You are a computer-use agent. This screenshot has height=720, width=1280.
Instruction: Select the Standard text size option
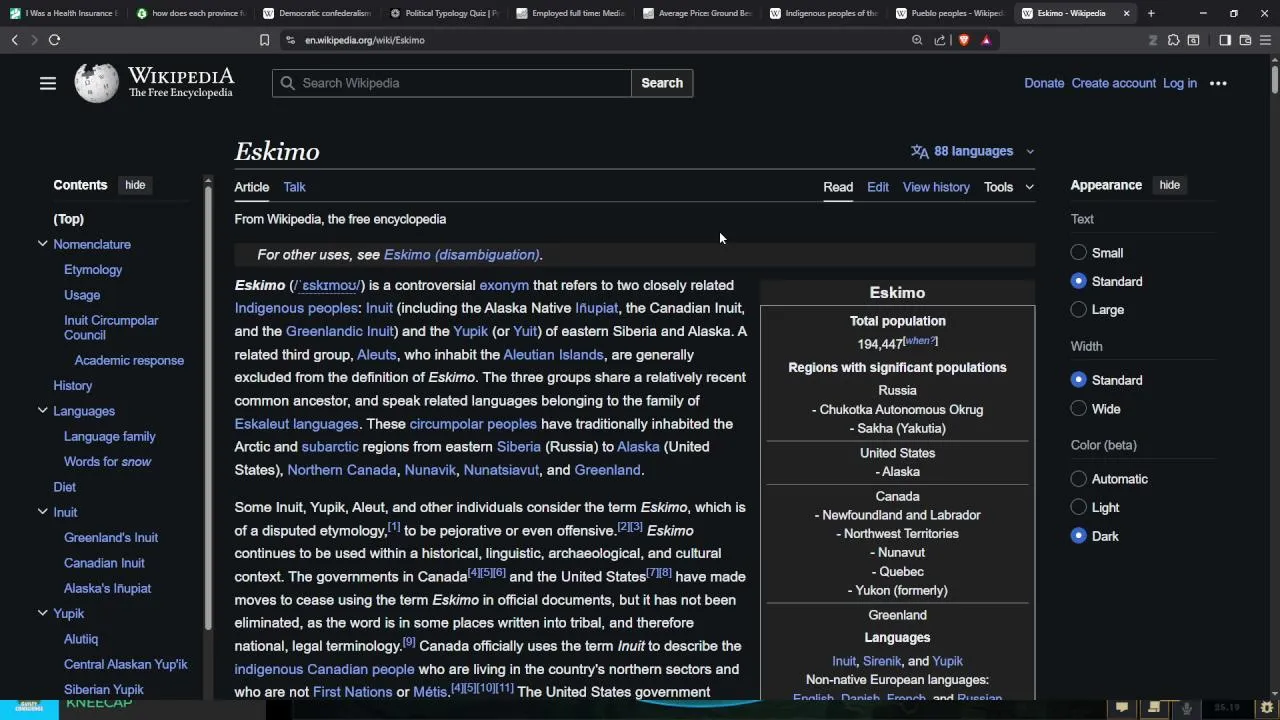[1078, 281]
